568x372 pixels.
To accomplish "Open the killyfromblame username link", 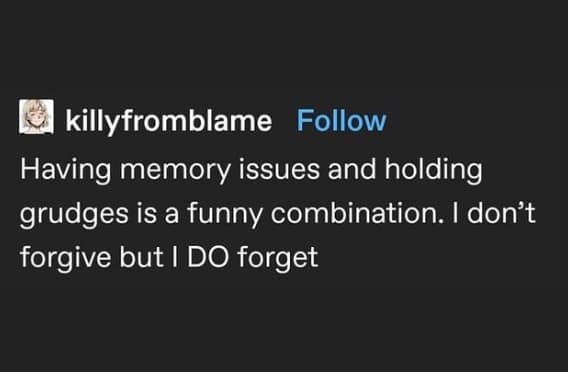I will click(x=168, y=121).
